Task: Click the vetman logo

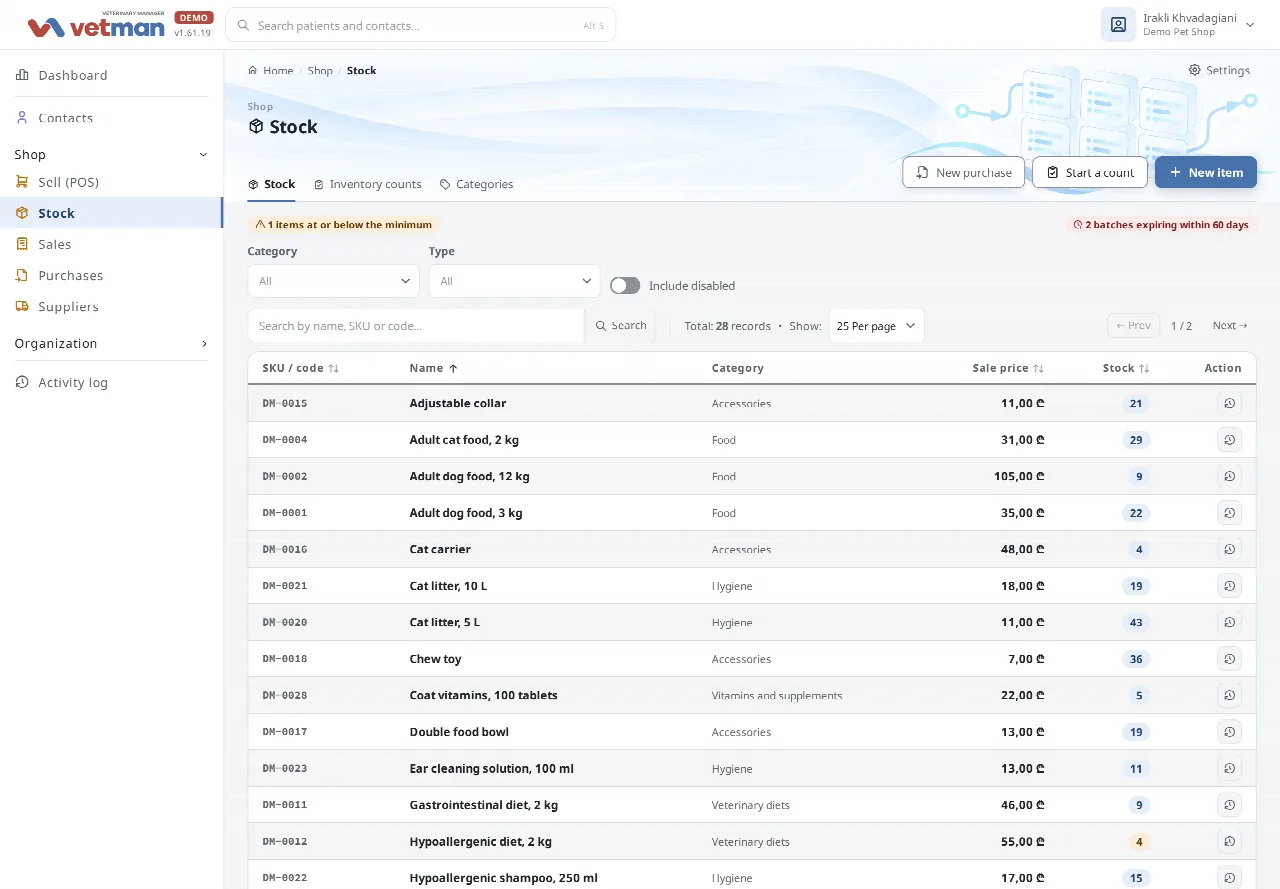Action: click(96, 26)
